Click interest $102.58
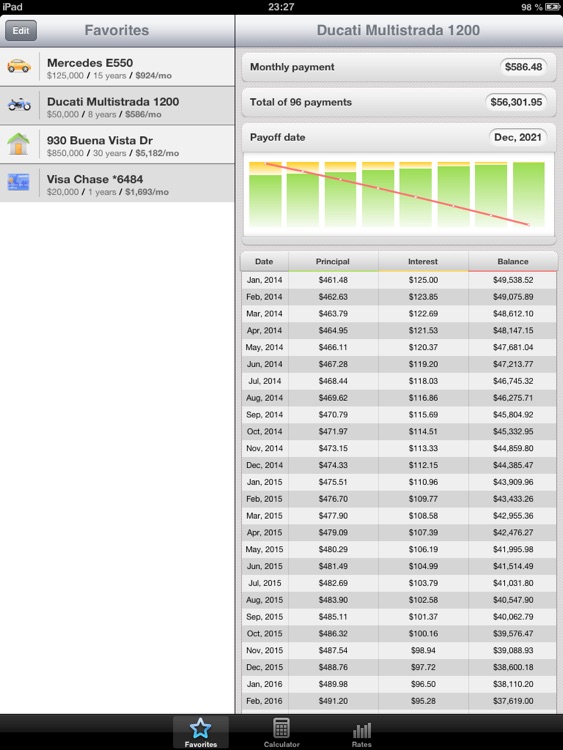This screenshot has width=563, height=750. (423, 600)
